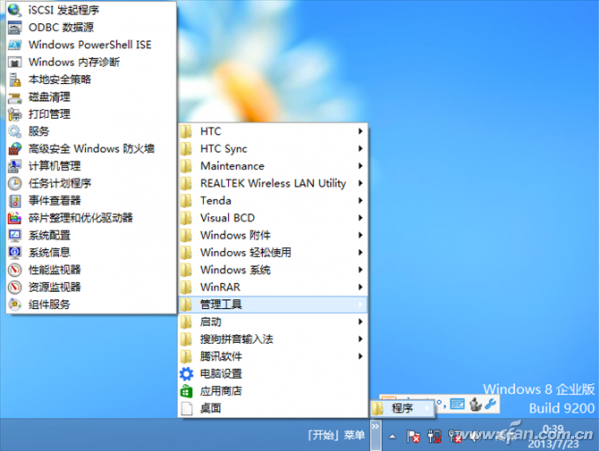The width and height of the screenshot is (600, 451).
Task: Open 打印管理 printer icon
Action: 15,114
